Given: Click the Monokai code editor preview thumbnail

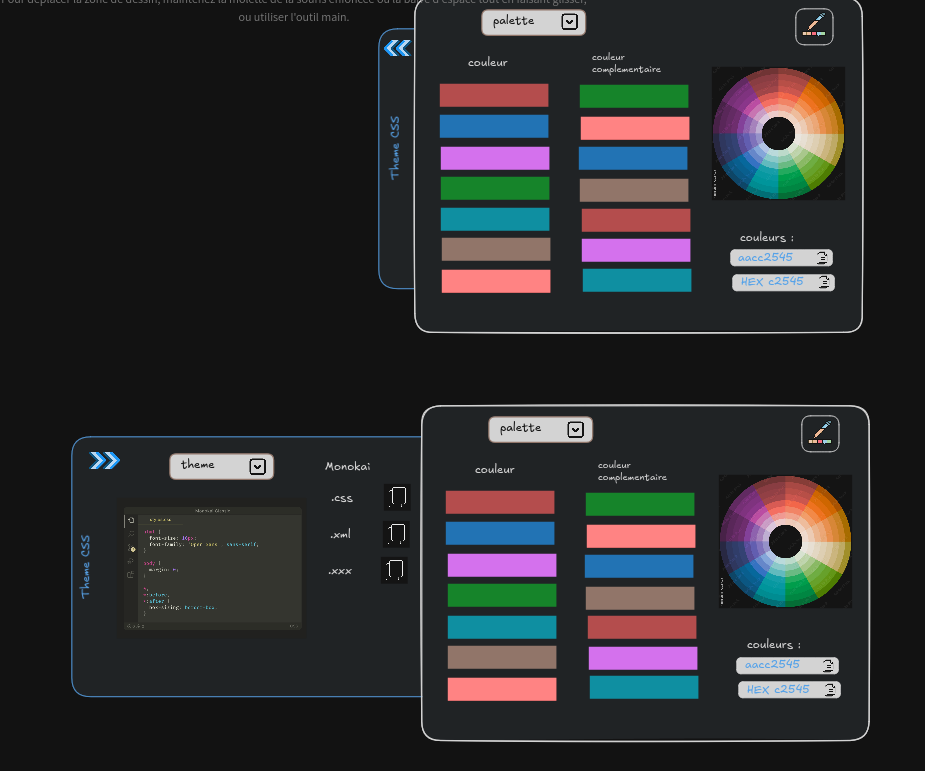Looking at the screenshot, I should pyautogui.click(x=213, y=567).
